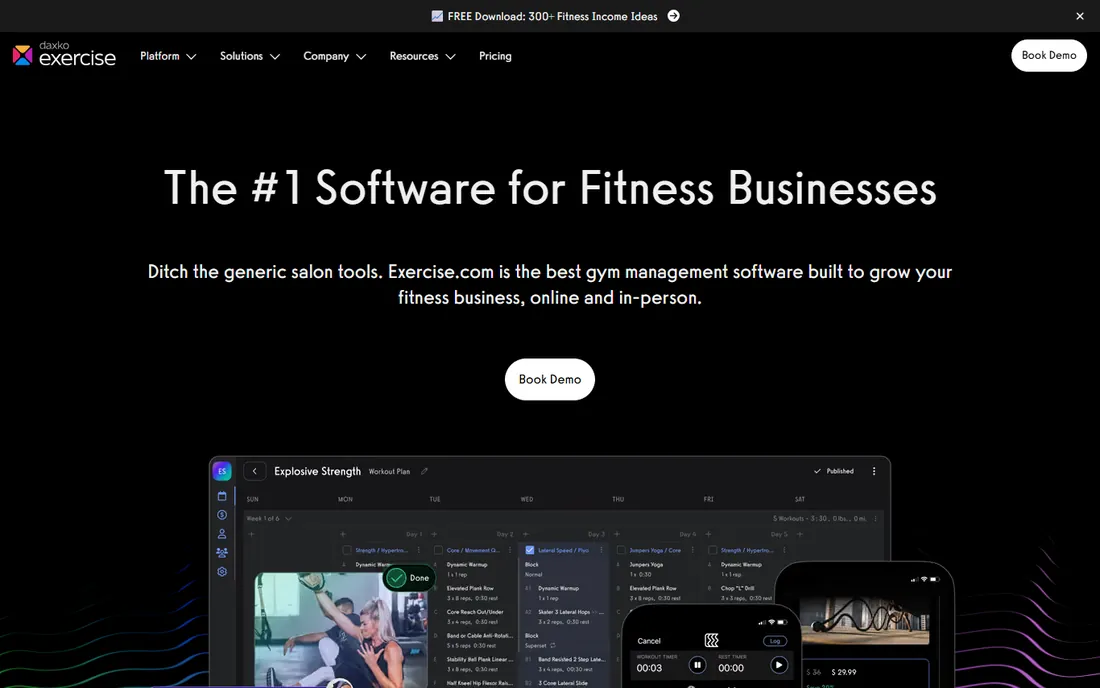Open the three-dot menu beside Published
Viewport: 1100px width, 688px height.
[874, 471]
